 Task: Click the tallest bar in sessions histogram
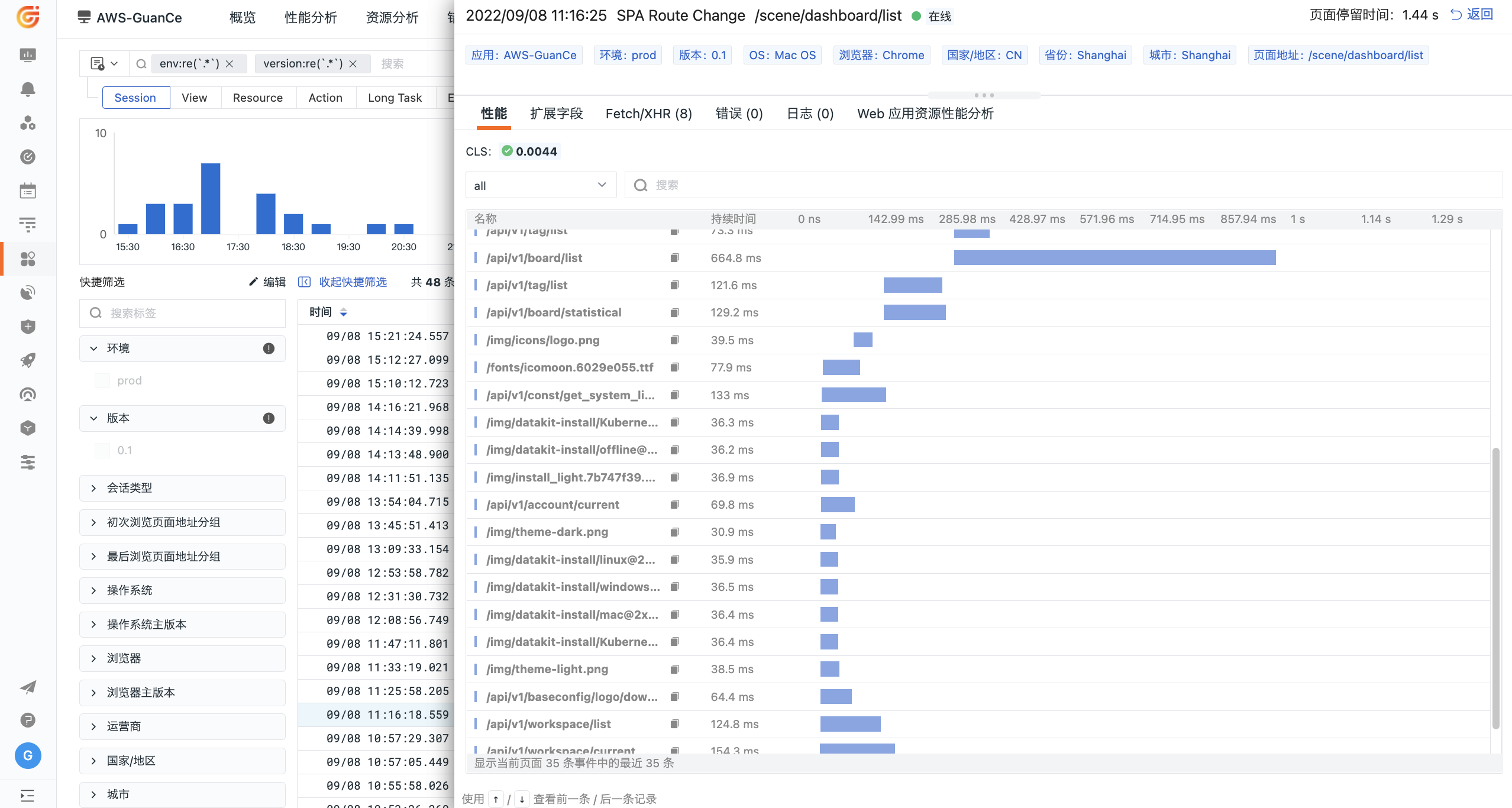(x=211, y=198)
